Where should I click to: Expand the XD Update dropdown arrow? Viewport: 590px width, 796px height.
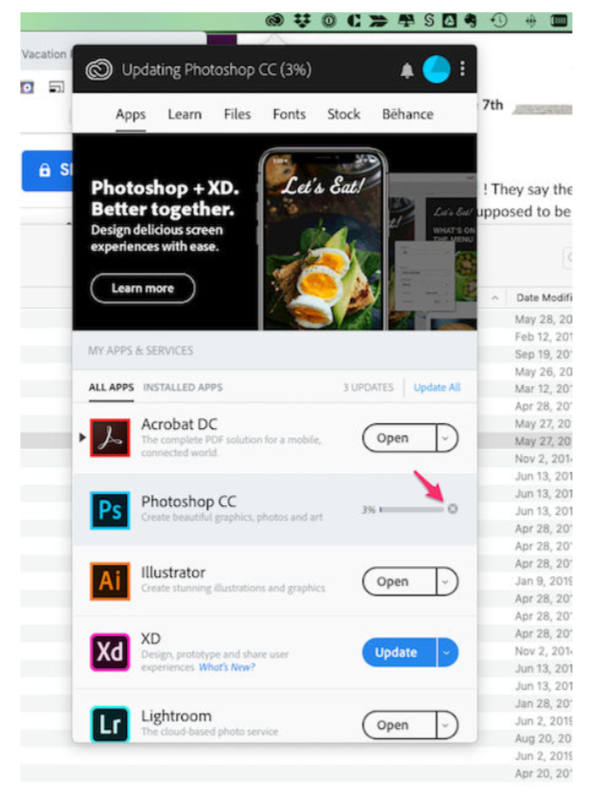click(447, 653)
